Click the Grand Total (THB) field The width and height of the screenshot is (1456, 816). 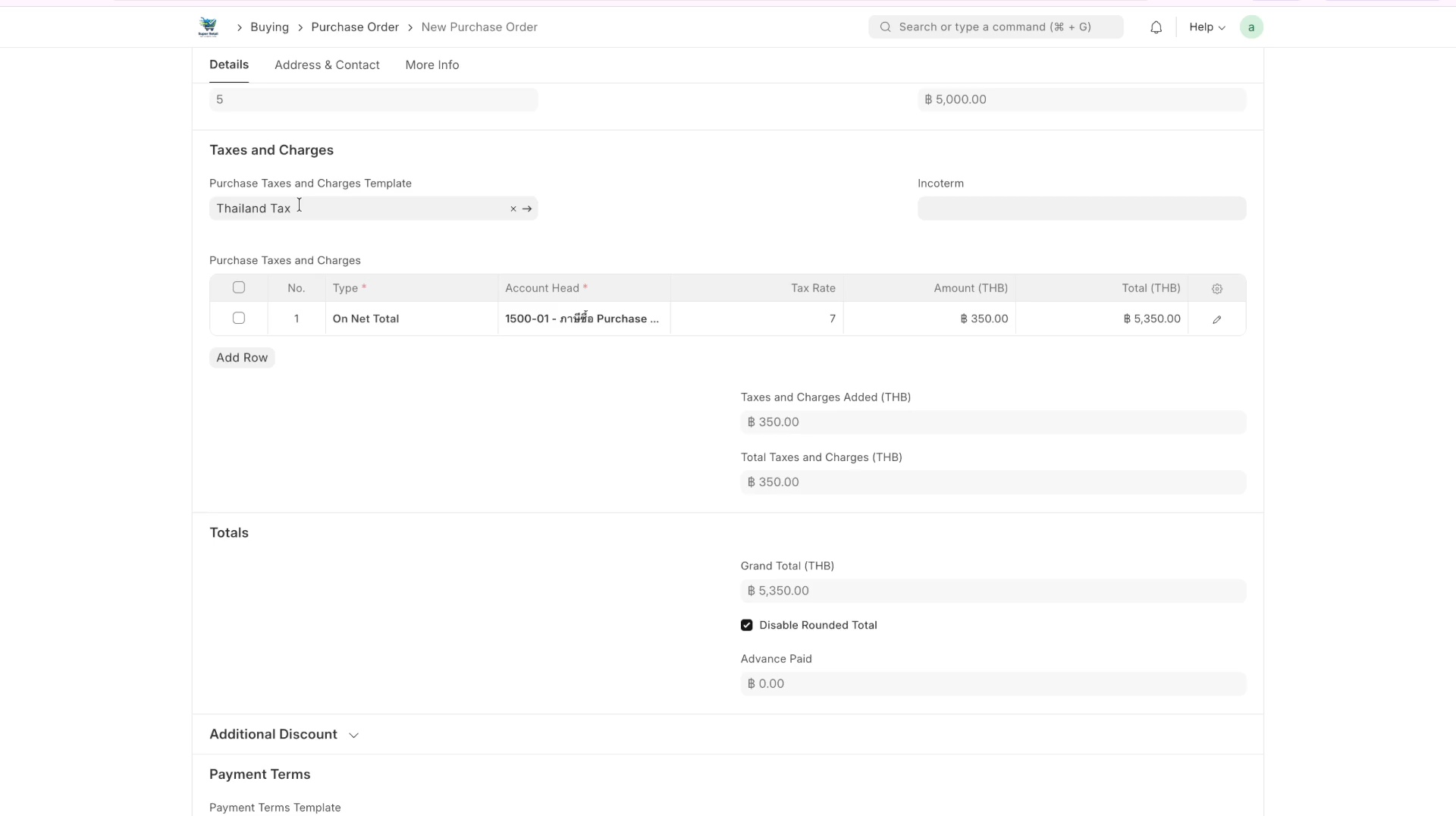point(993,591)
